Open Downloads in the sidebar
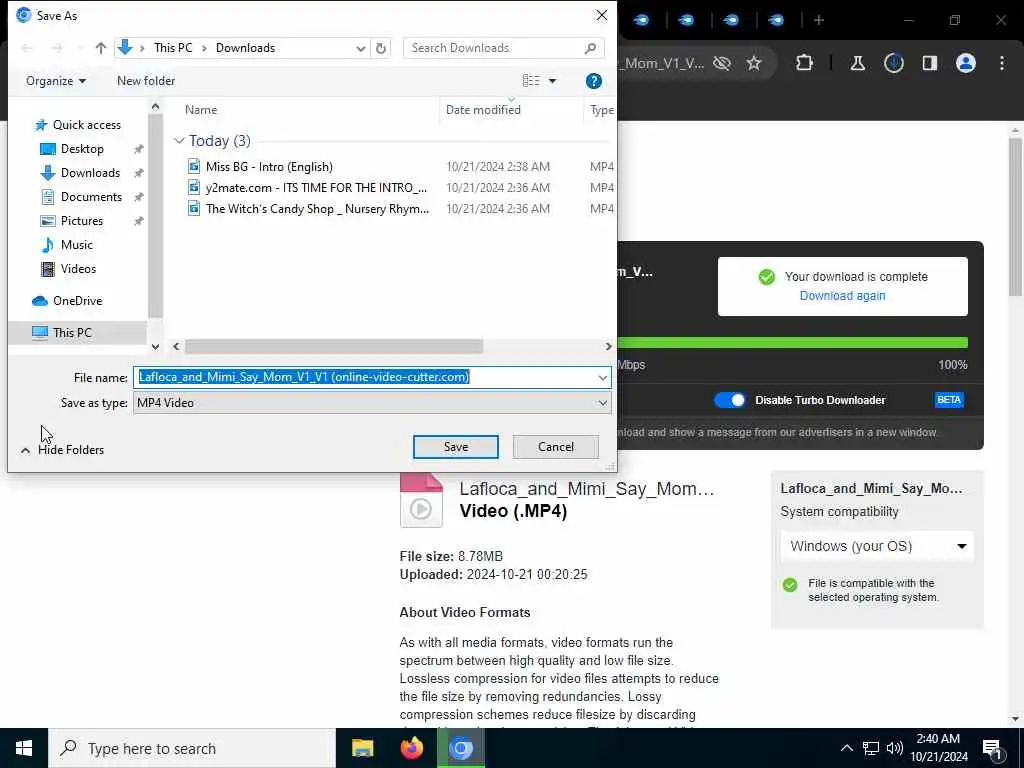The width and height of the screenshot is (1024, 768). pos(90,173)
